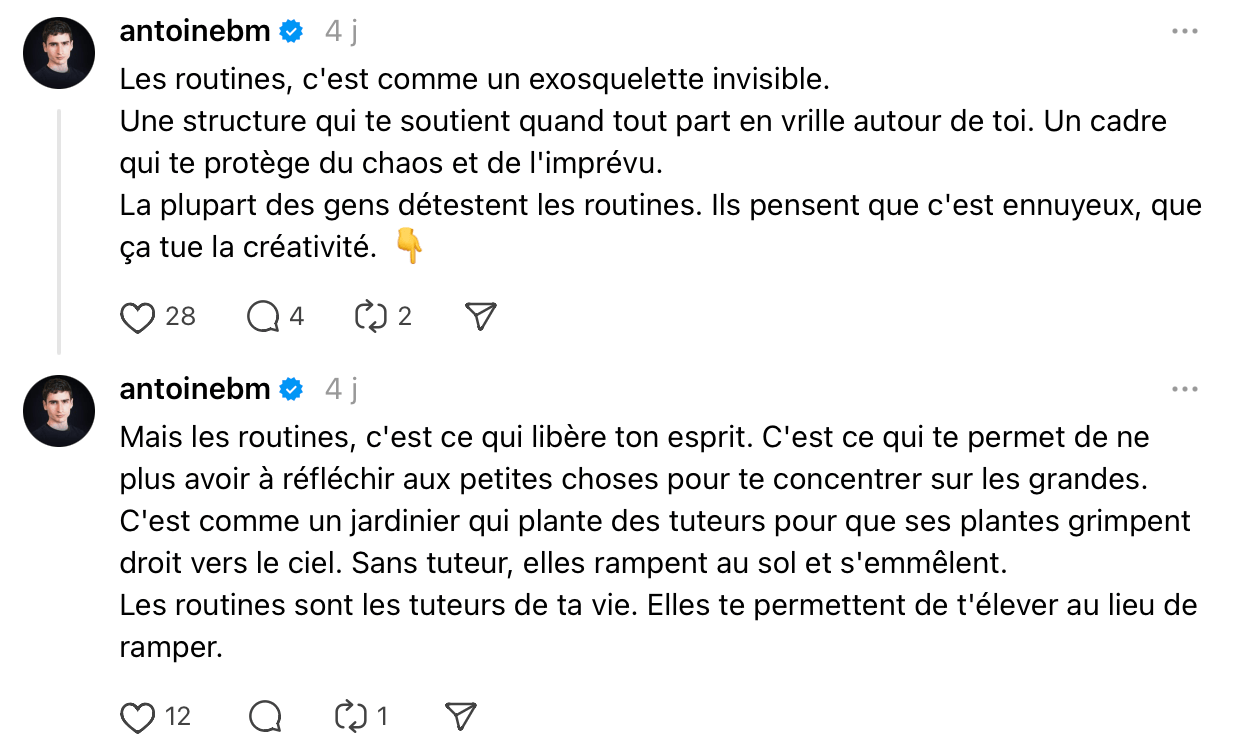This screenshot has width=1242, height=750.
Task: Click the verified badge on the second post
Action: pyautogui.click(x=291, y=389)
